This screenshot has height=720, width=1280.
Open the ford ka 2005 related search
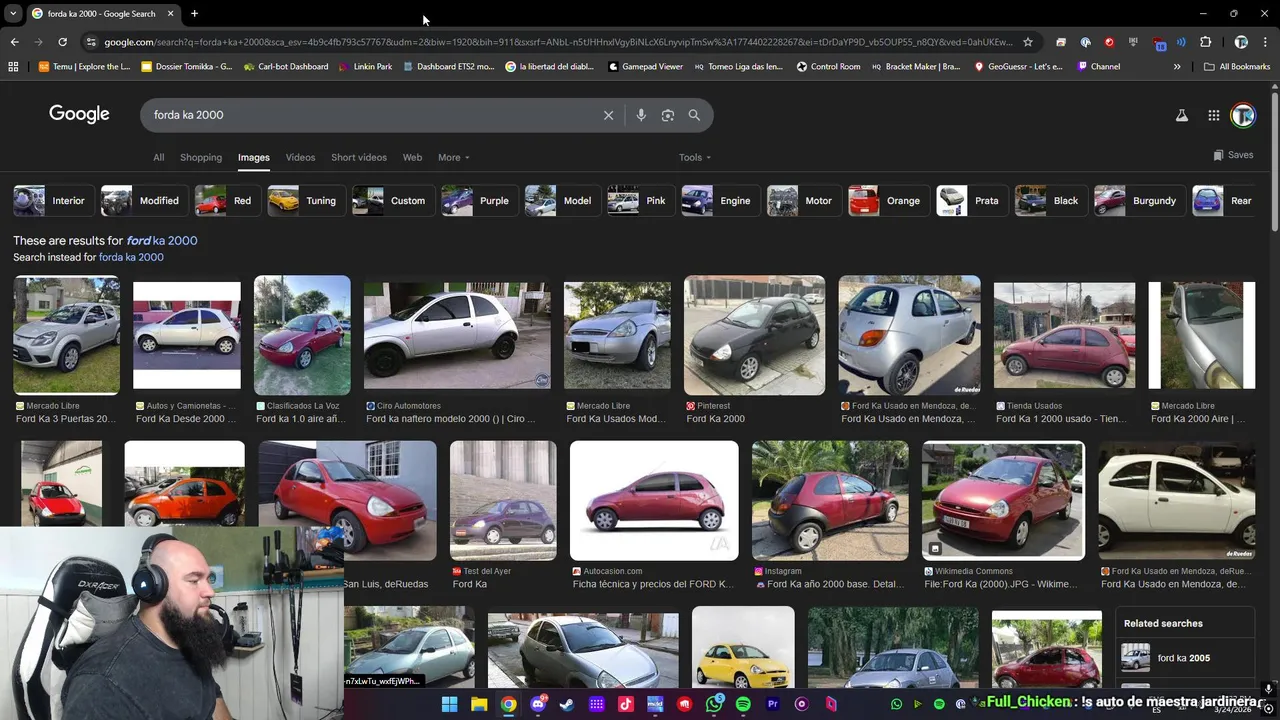point(1184,658)
